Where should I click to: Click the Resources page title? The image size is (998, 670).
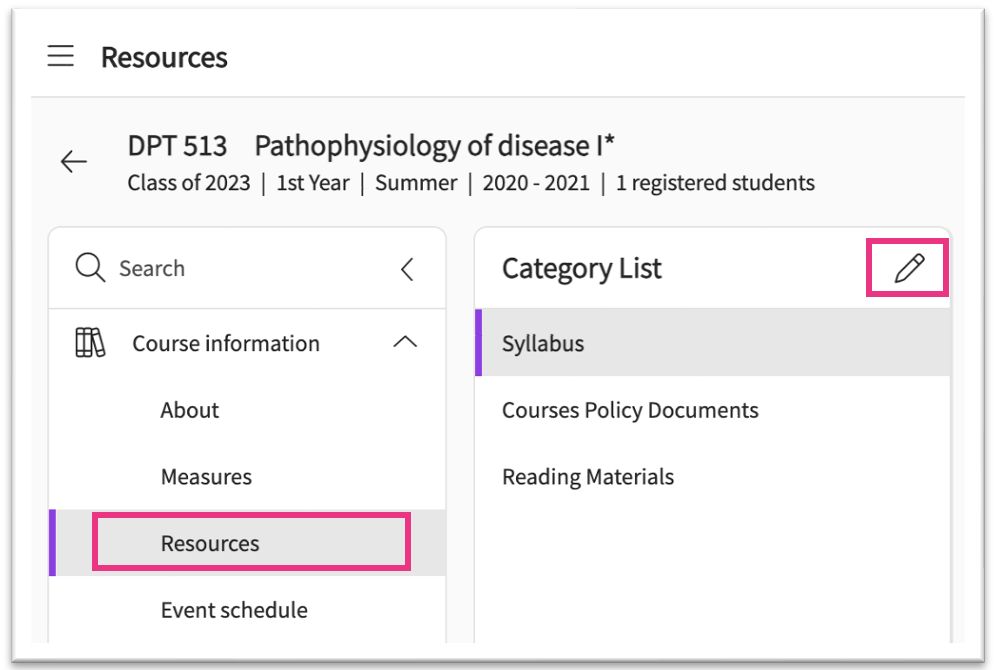point(164,57)
